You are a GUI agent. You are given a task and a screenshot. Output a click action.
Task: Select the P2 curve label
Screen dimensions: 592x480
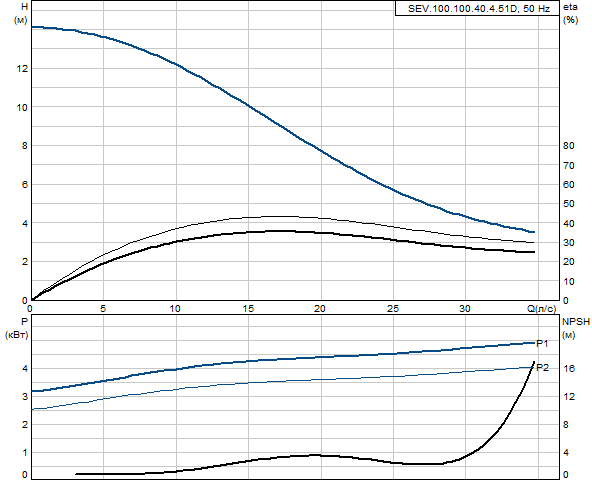coord(543,367)
